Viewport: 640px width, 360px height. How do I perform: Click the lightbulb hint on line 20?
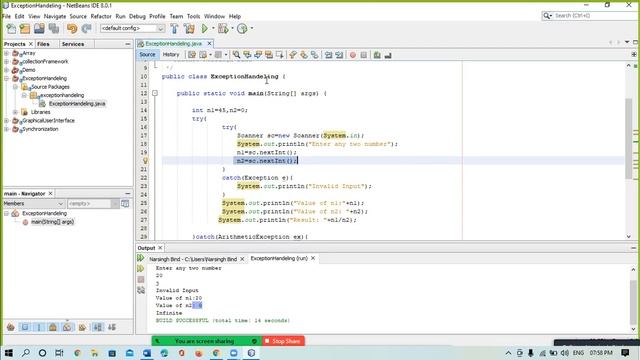coord(145,161)
